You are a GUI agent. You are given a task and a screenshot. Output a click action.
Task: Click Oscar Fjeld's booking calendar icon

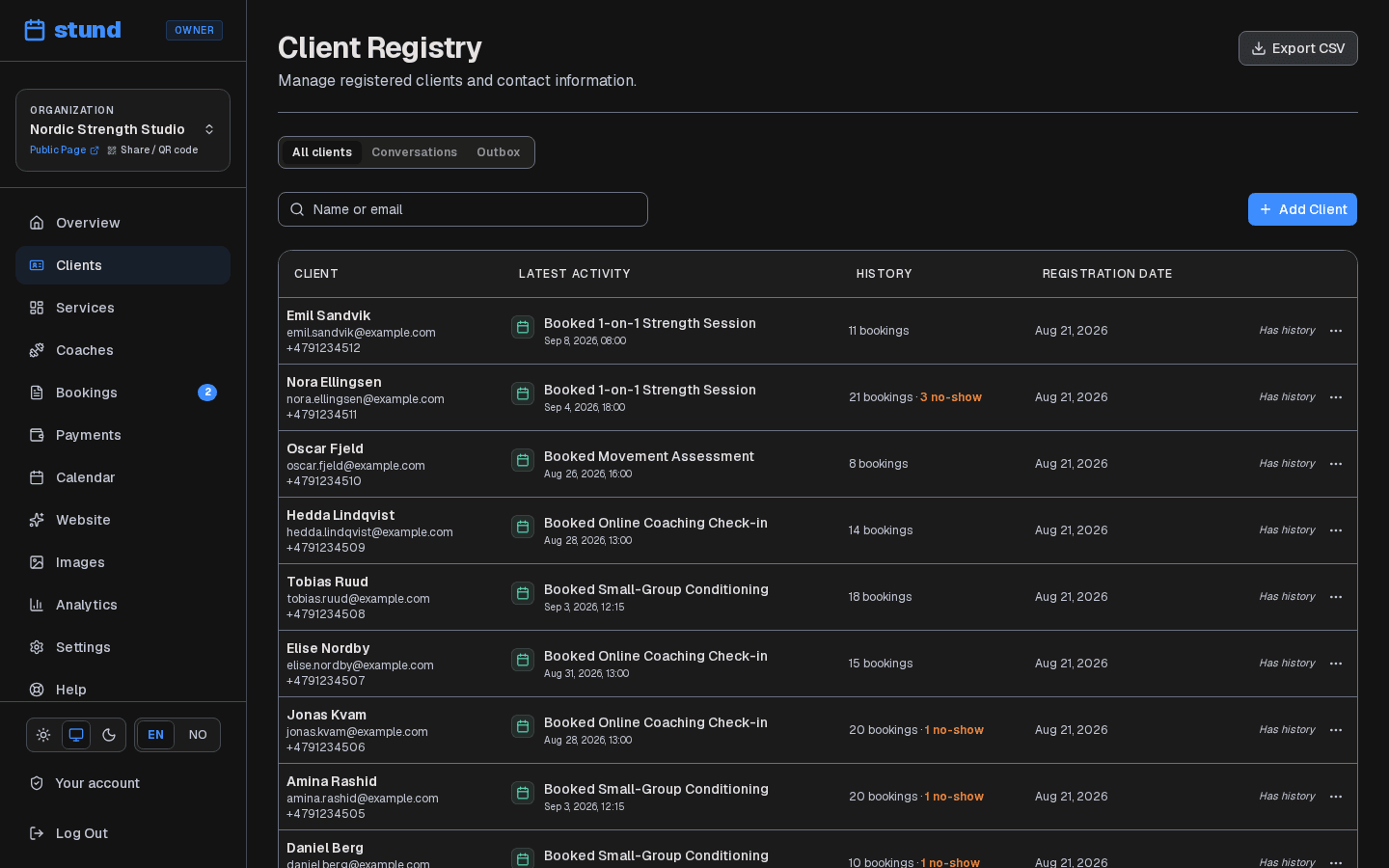523,460
